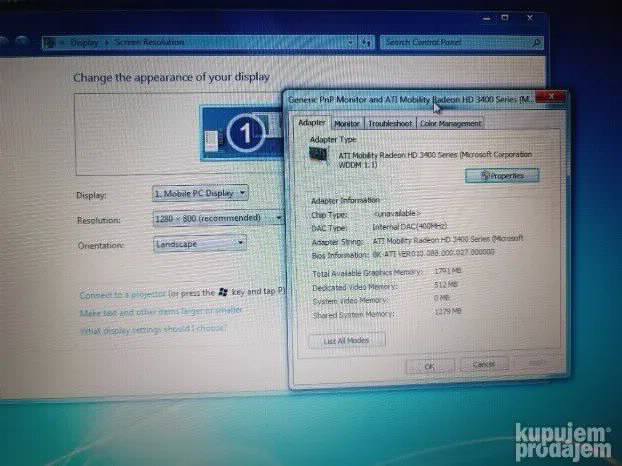Image resolution: width=622 pixels, height=466 pixels.
Task: Select the Bios Information value text
Action: point(434,253)
